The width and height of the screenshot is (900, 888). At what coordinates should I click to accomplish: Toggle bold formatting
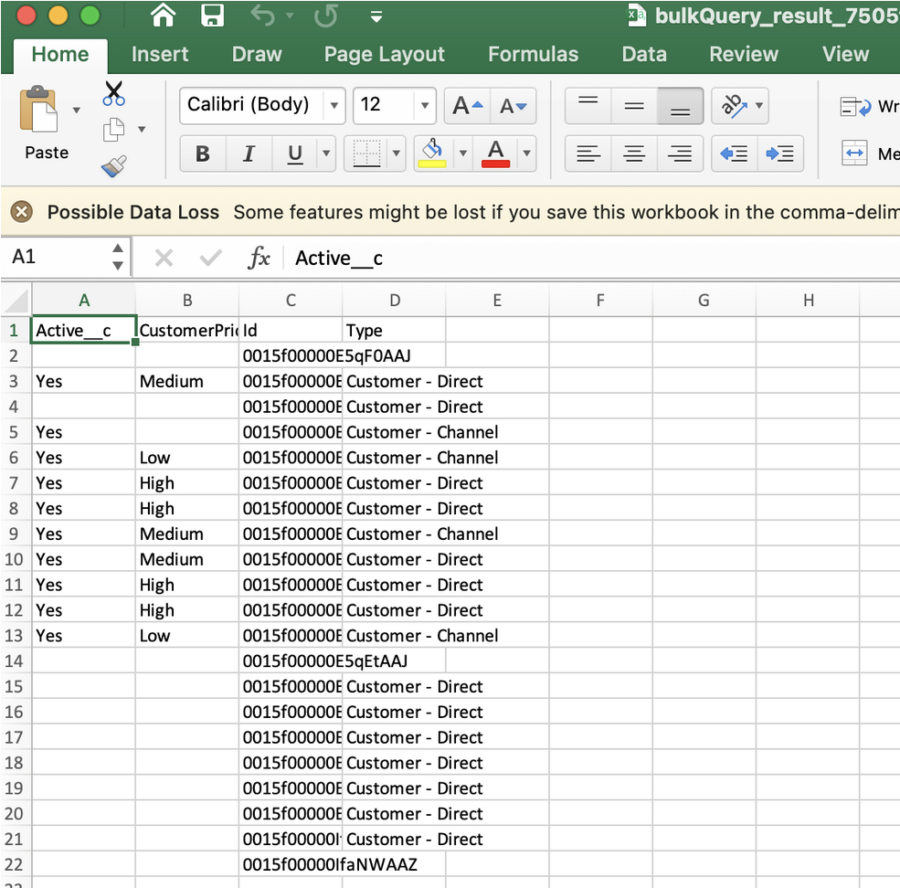[203, 154]
